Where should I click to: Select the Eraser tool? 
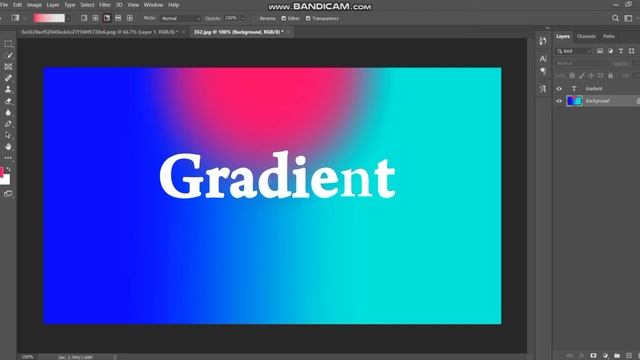click(8, 101)
